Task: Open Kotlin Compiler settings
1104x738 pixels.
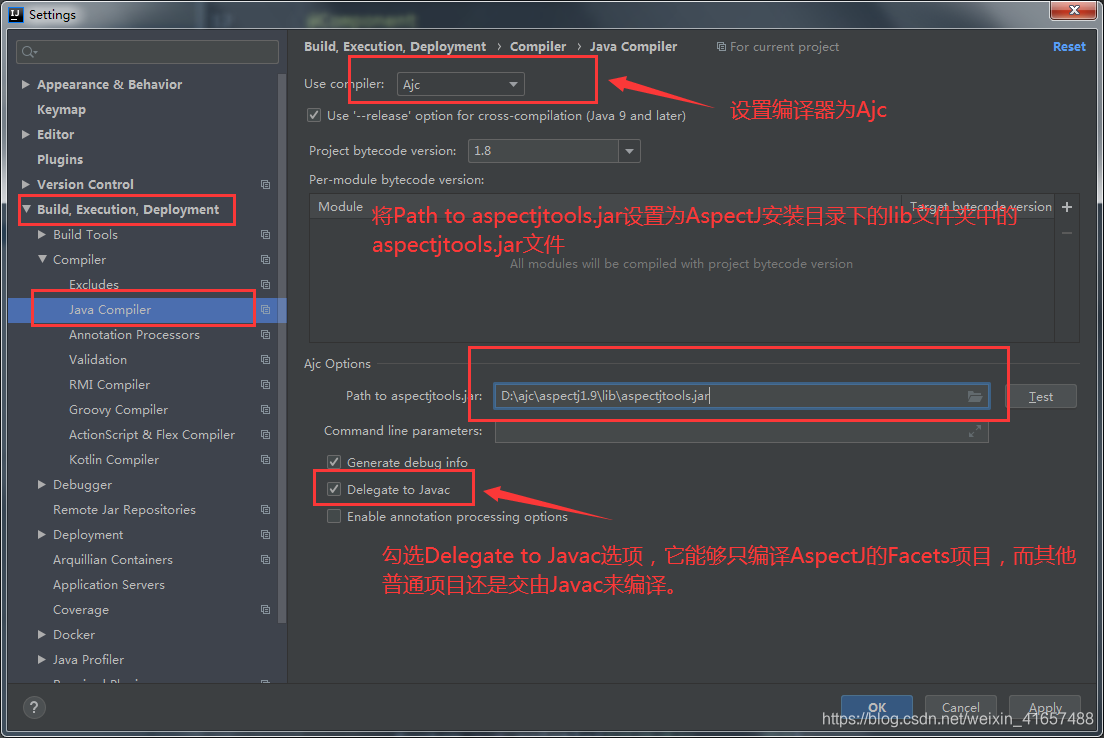Action: [113, 460]
